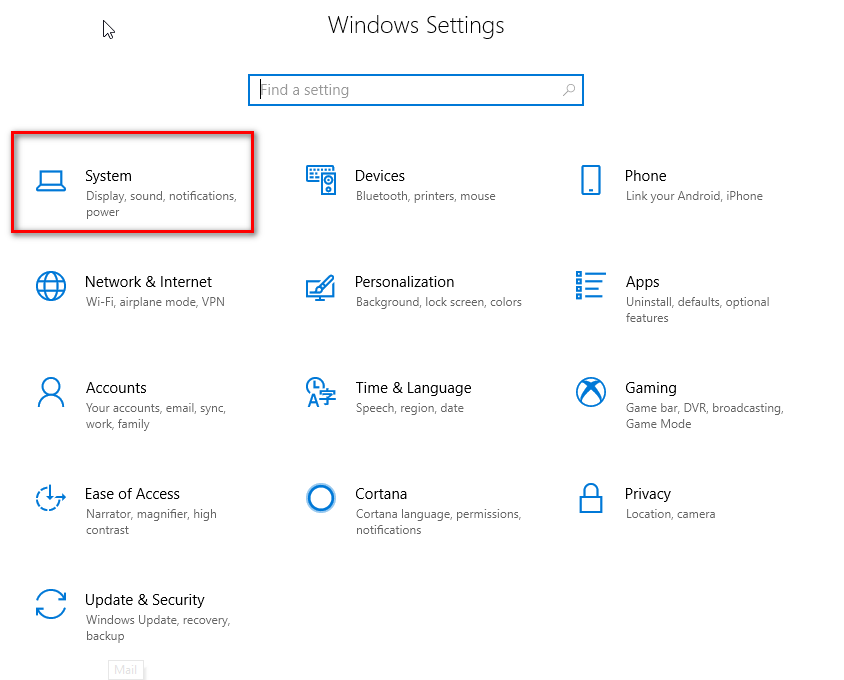This screenshot has width=844, height=680.
Task: Select the Network & Internet globe icon
Action: tap(50, 286)
